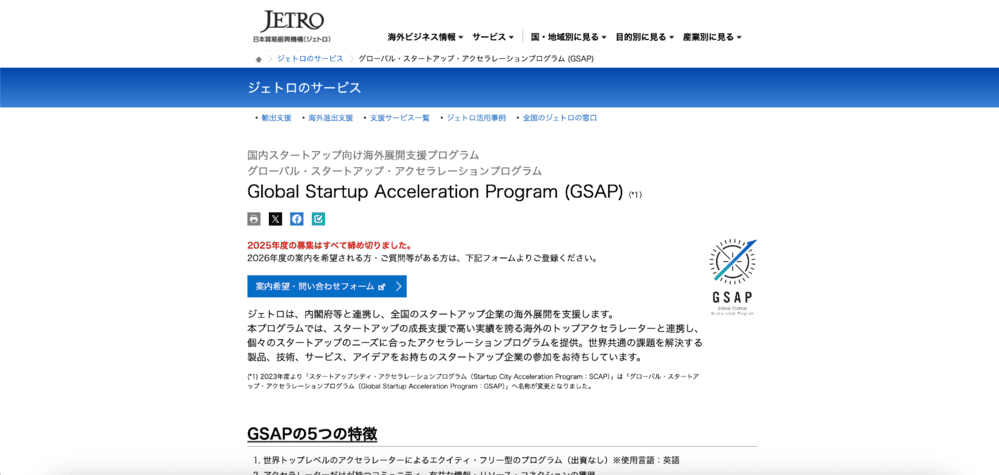This screenshot has height=475, width=999.
Task: Open 支援サービス一覧 link
Action: click(x=399, y=118)
